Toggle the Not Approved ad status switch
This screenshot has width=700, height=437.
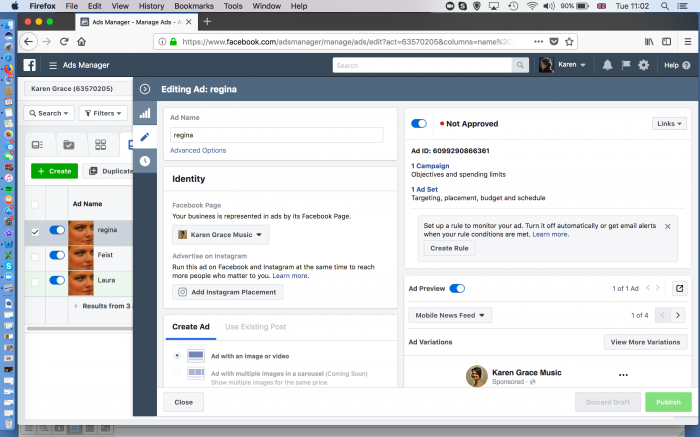419,124
